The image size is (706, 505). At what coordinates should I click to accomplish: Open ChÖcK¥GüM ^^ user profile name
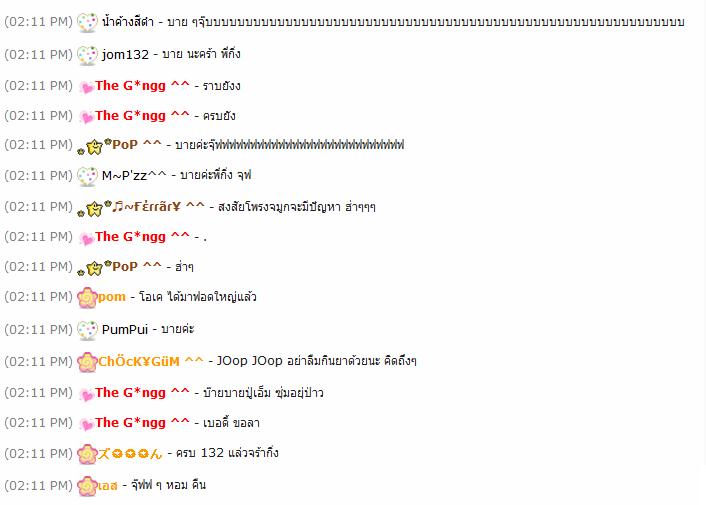click(151, 361)
